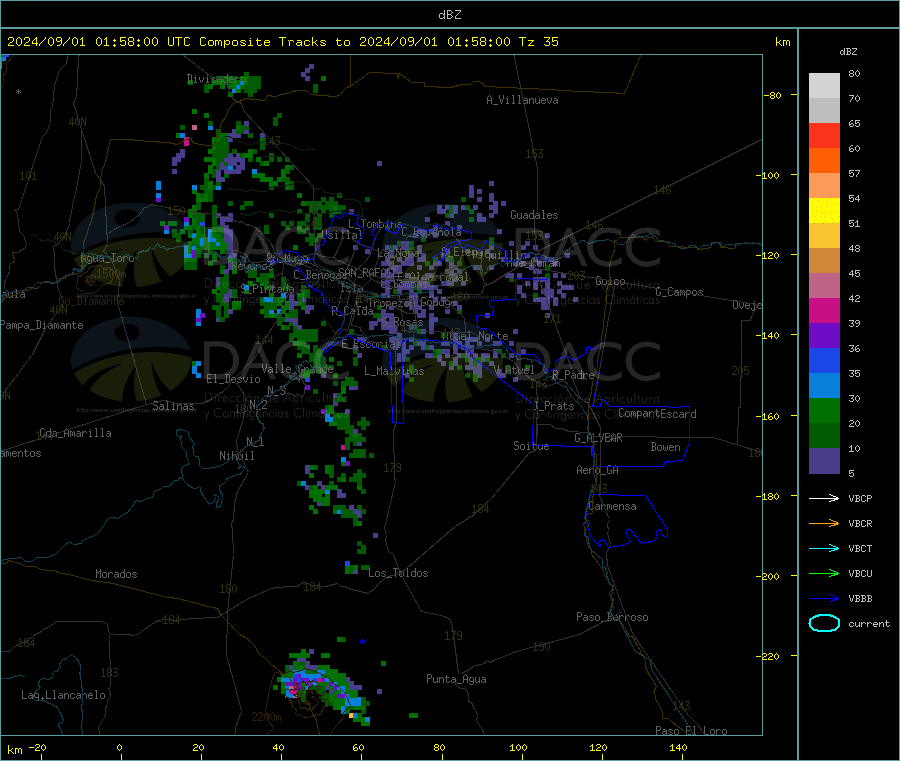Click the CompantEscard map label
900x761 pixels.
(657, 414)
